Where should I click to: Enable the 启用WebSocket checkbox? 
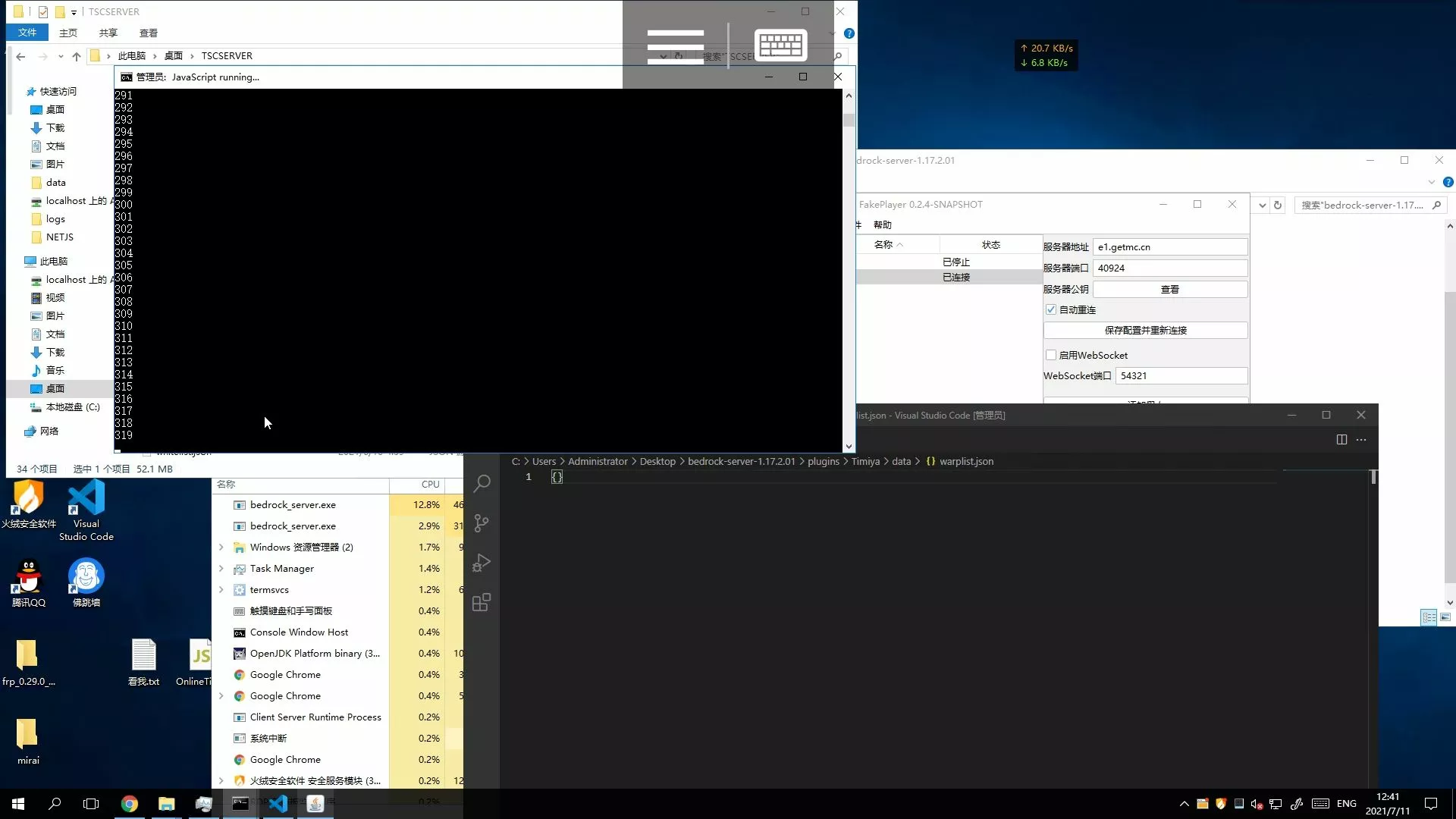1051,355
